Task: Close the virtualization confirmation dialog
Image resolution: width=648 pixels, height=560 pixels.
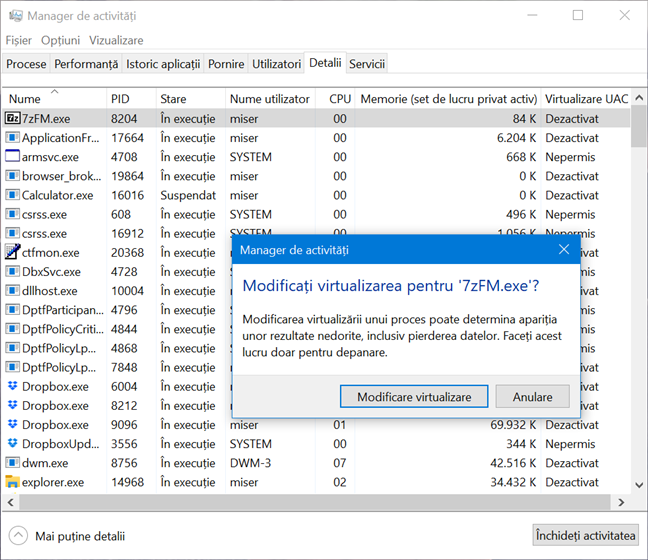Action: [x=564, y=249]
